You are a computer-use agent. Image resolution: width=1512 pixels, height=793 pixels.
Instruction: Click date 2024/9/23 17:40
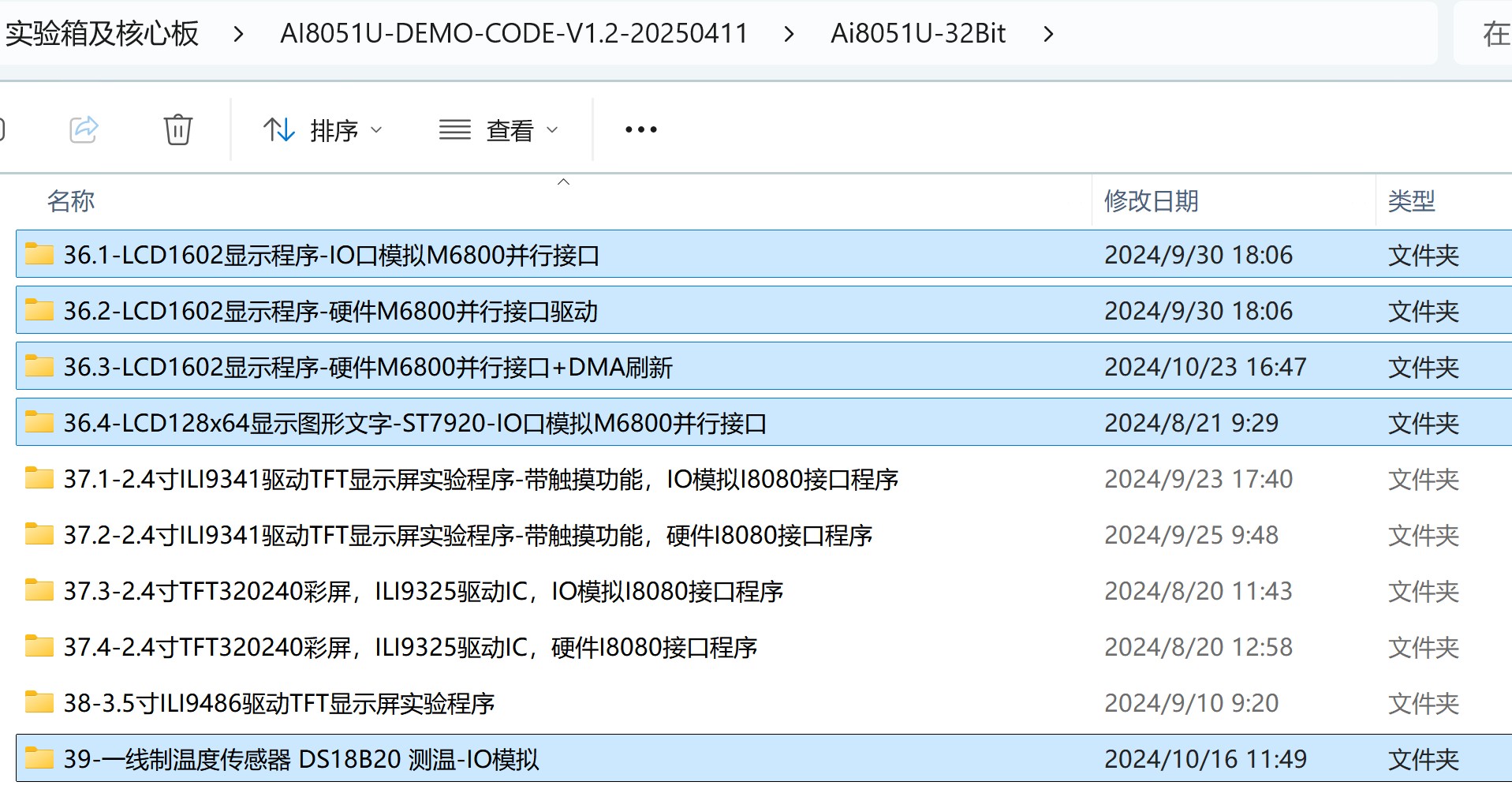pyautogui.click(x=1198, y=479)
